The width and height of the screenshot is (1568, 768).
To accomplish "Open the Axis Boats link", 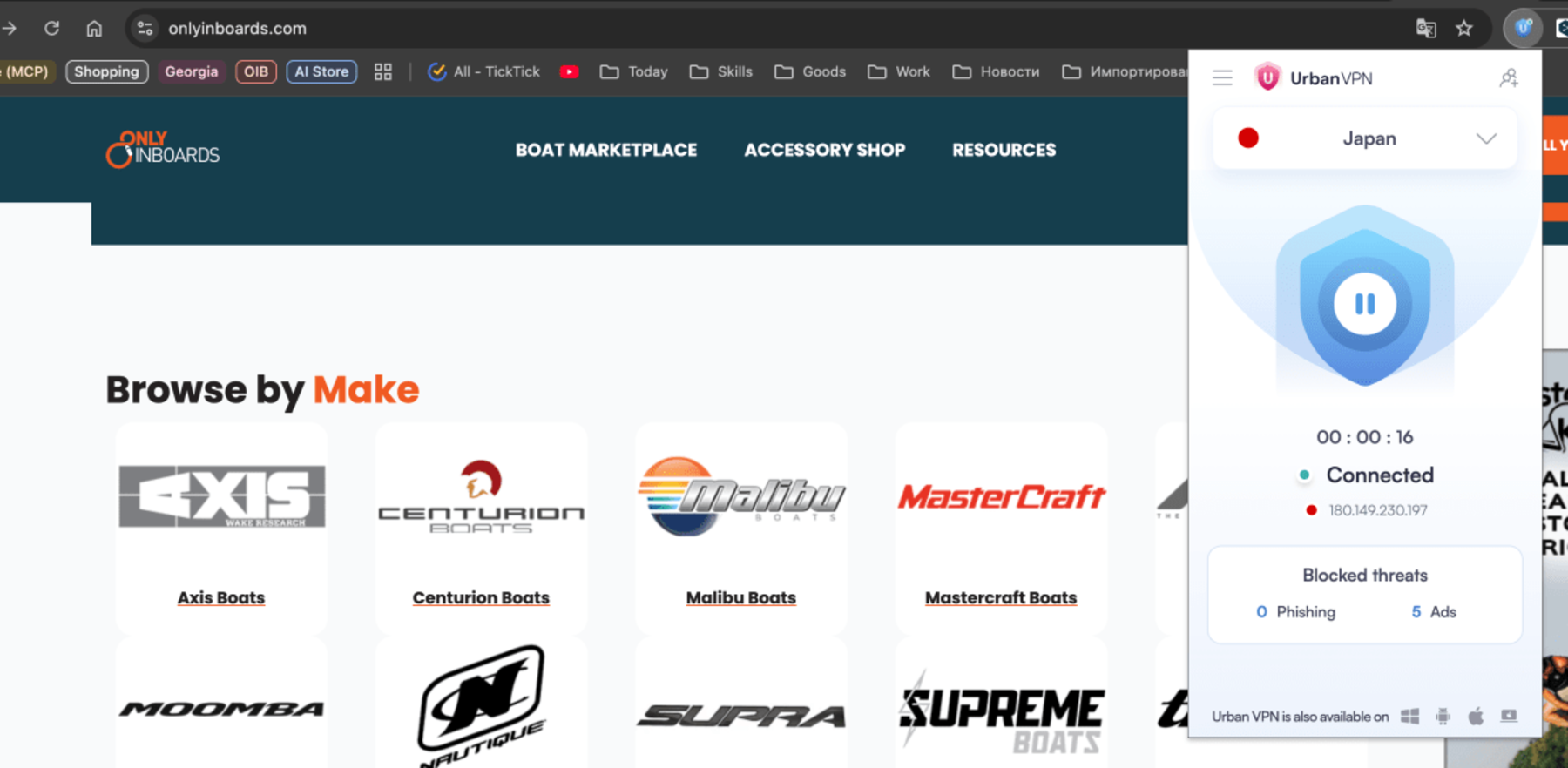I will coord(221,598).
